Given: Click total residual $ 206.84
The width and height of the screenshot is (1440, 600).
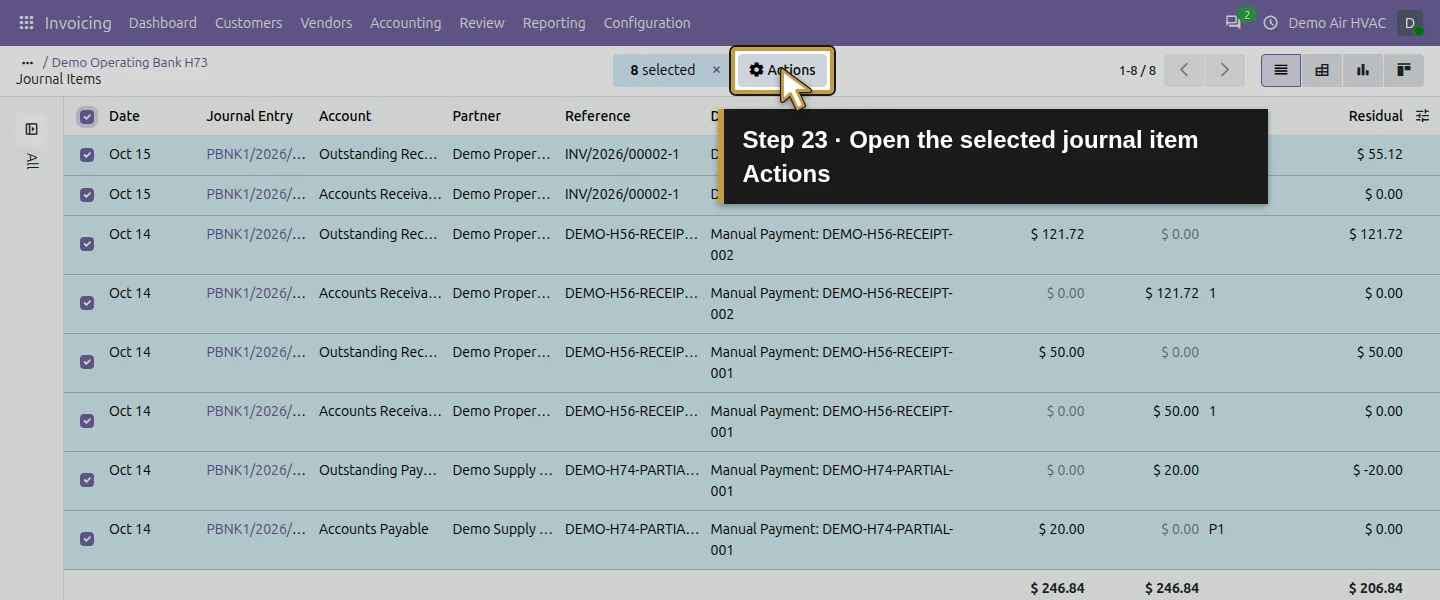Looking at the screenshot, I should click(1375, 588).
